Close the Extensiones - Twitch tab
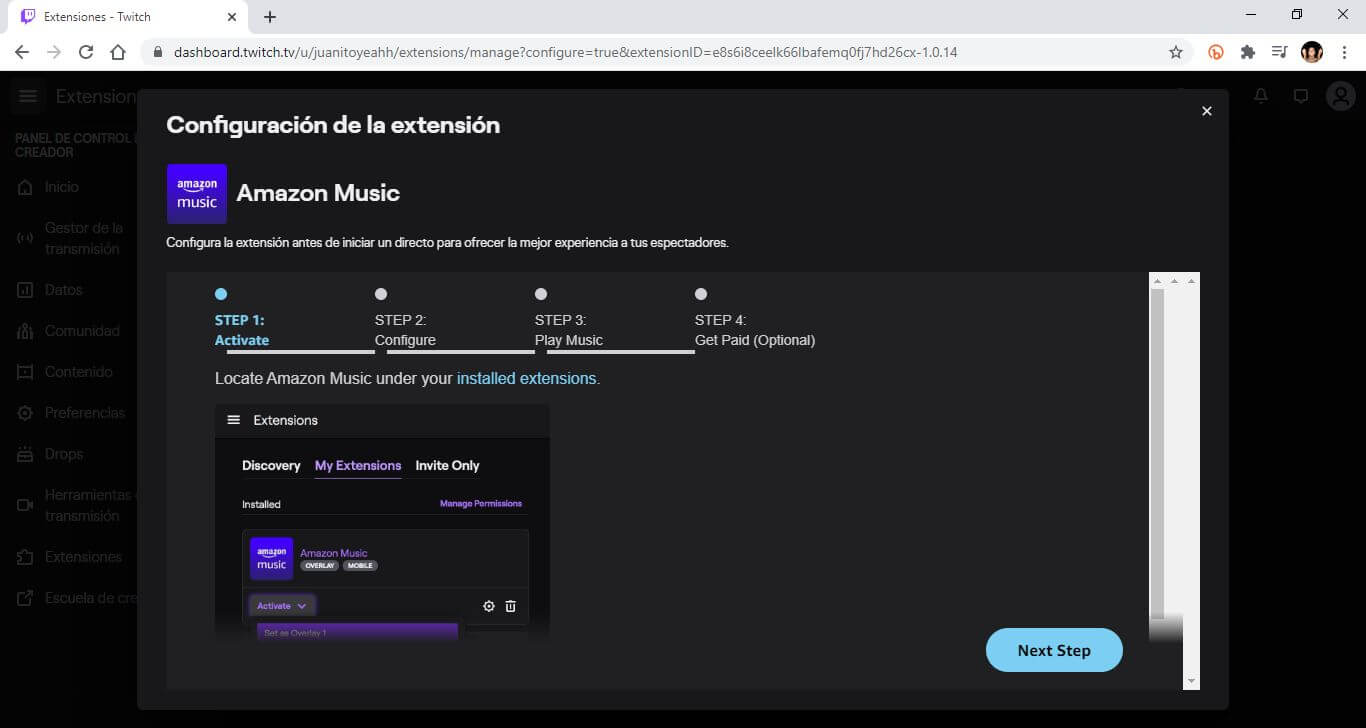 (232, 17)
